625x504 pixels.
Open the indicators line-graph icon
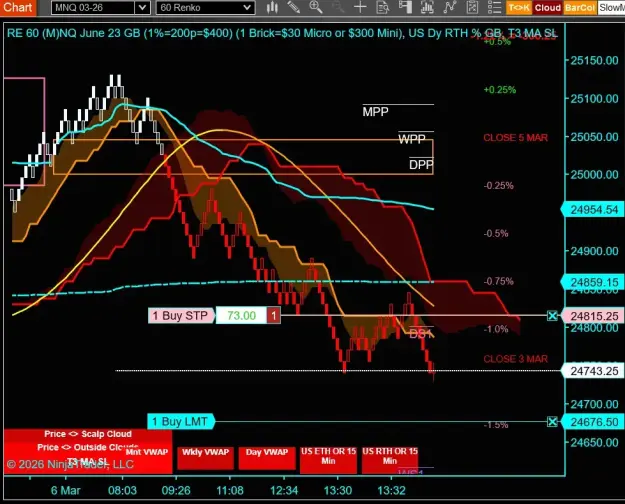[x=450, y=7]
